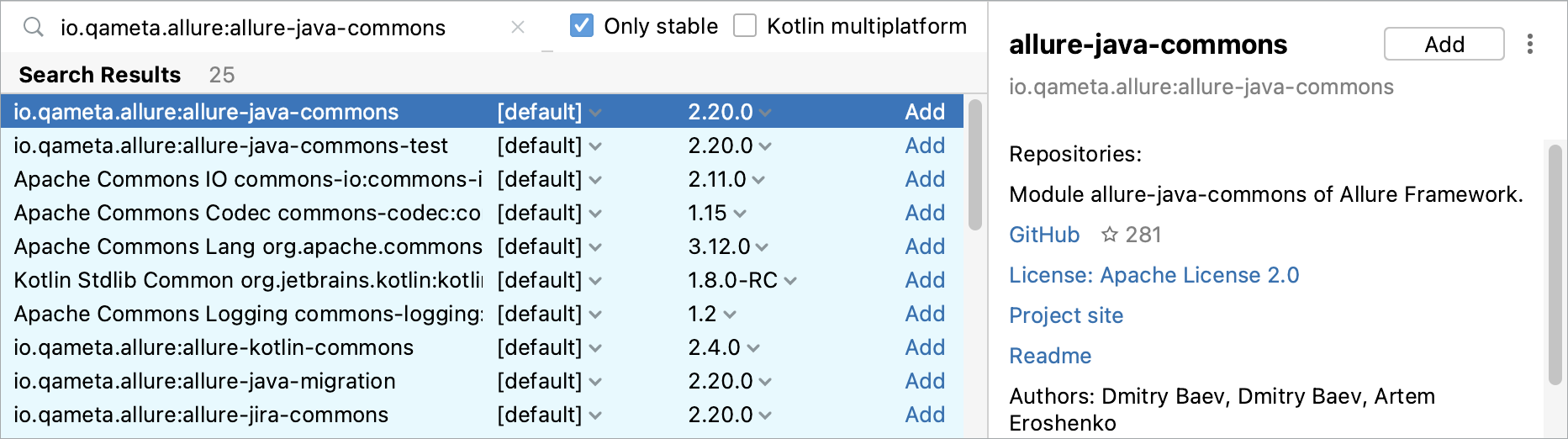Open the vertical three-dot more options menu
The image size is (1568, 439).
coord(1529,44)
